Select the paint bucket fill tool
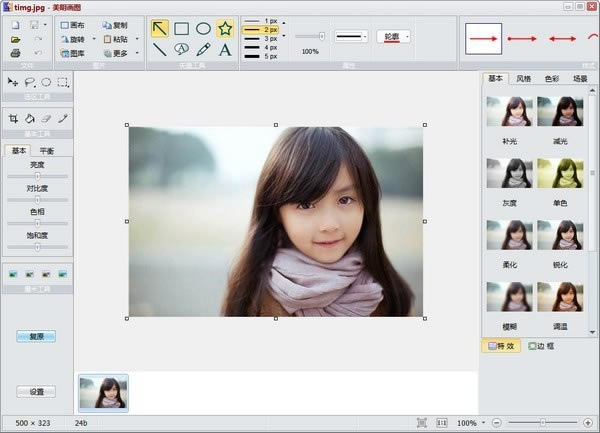This screenshot has height=433, width=600. tap(30, 118)
